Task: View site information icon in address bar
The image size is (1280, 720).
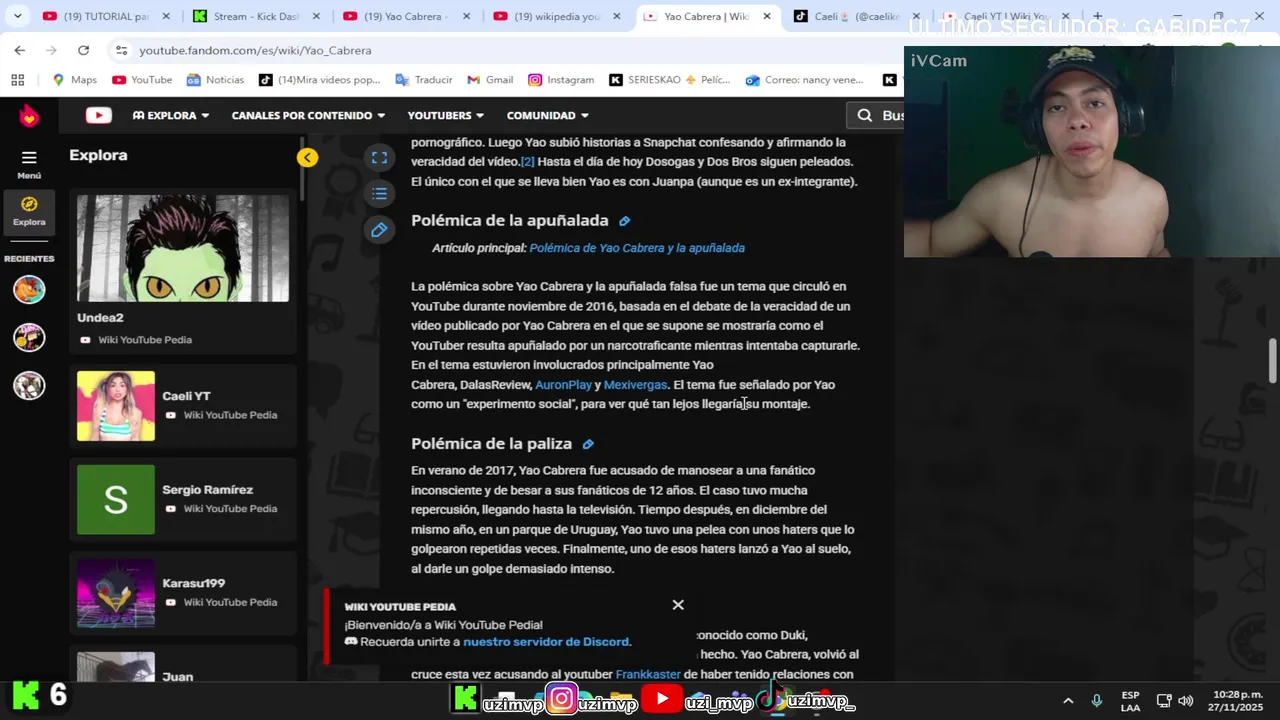Action: (121, 50)
